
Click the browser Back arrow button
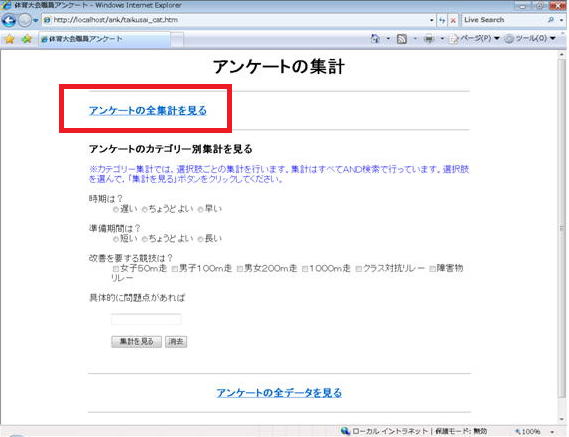[x=9, y=20]
